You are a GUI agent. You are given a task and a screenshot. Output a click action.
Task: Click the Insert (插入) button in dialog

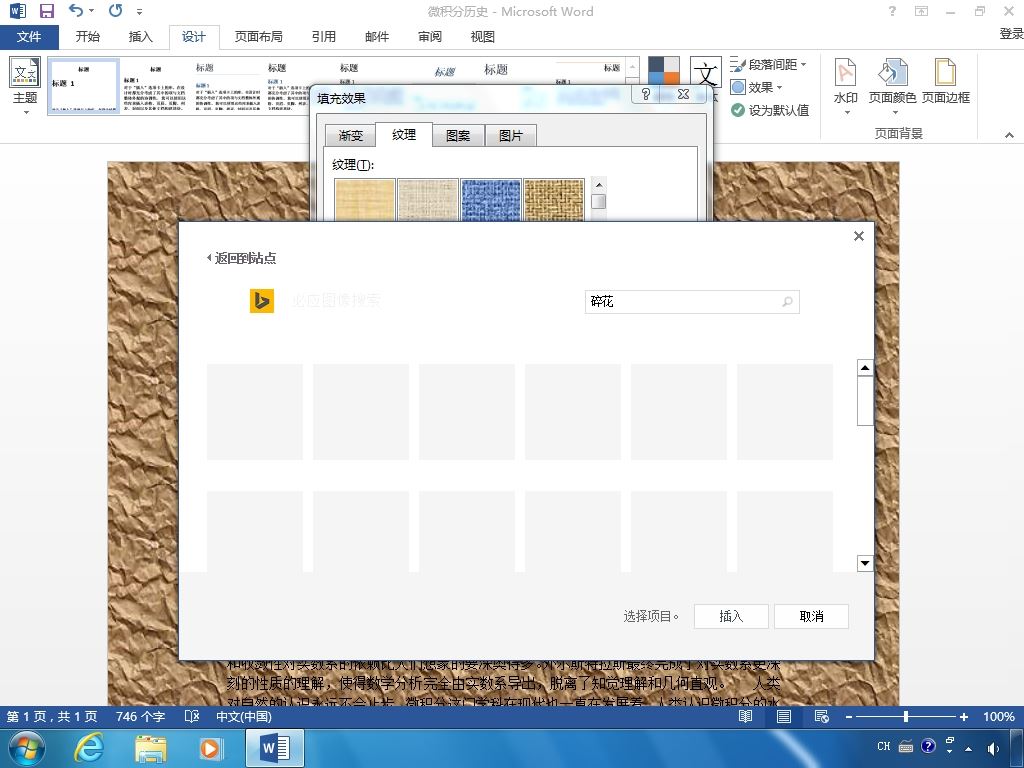(x=731, y=616)
